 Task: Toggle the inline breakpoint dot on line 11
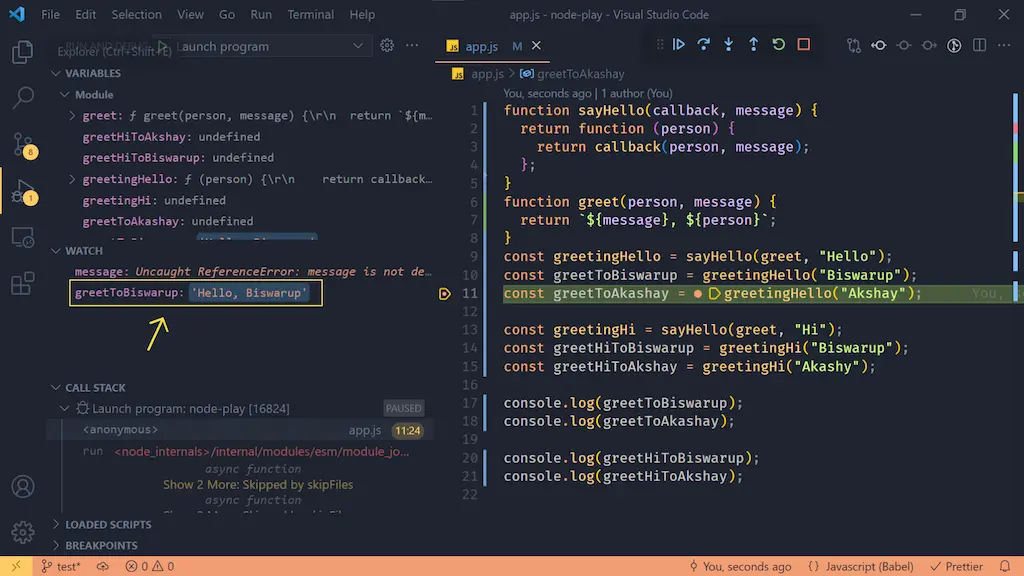click(x=697, y=294)
